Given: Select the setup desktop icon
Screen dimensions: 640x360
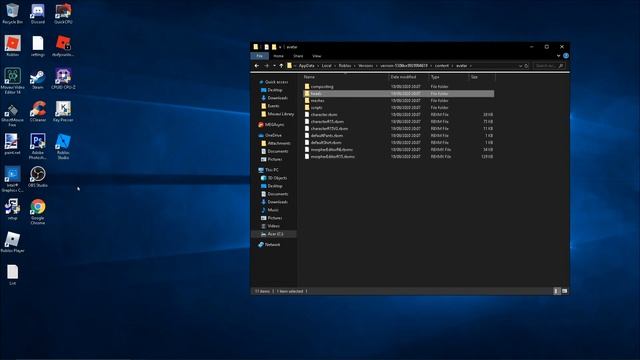Looking at the screenshot, I should pos(12,209).
